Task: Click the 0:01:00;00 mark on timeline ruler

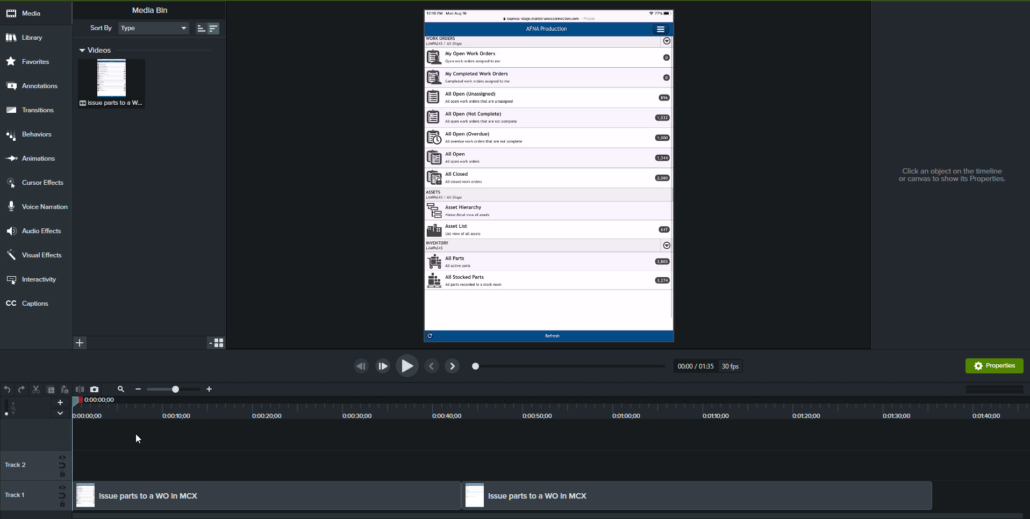Action: (x=626, y=416)
